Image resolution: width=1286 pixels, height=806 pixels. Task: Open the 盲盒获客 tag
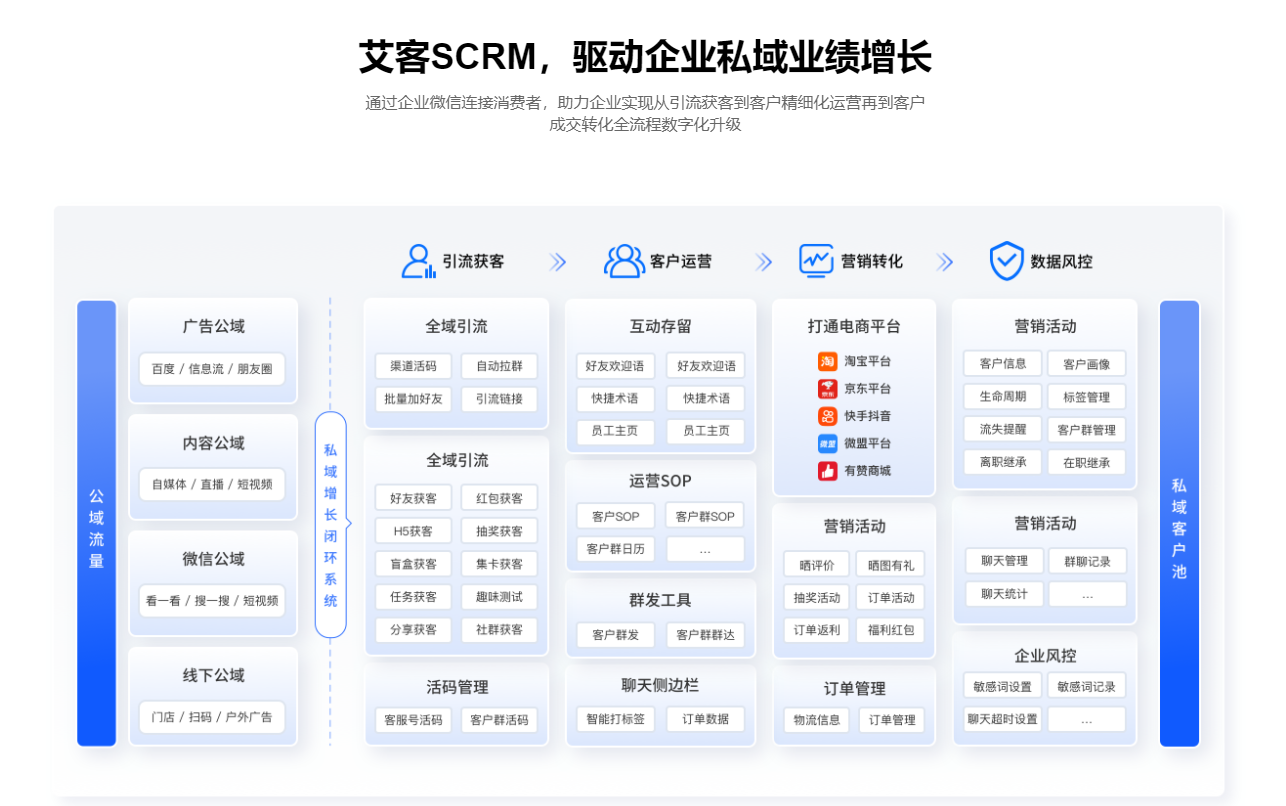pyautogui.click(x=413, y=564)
